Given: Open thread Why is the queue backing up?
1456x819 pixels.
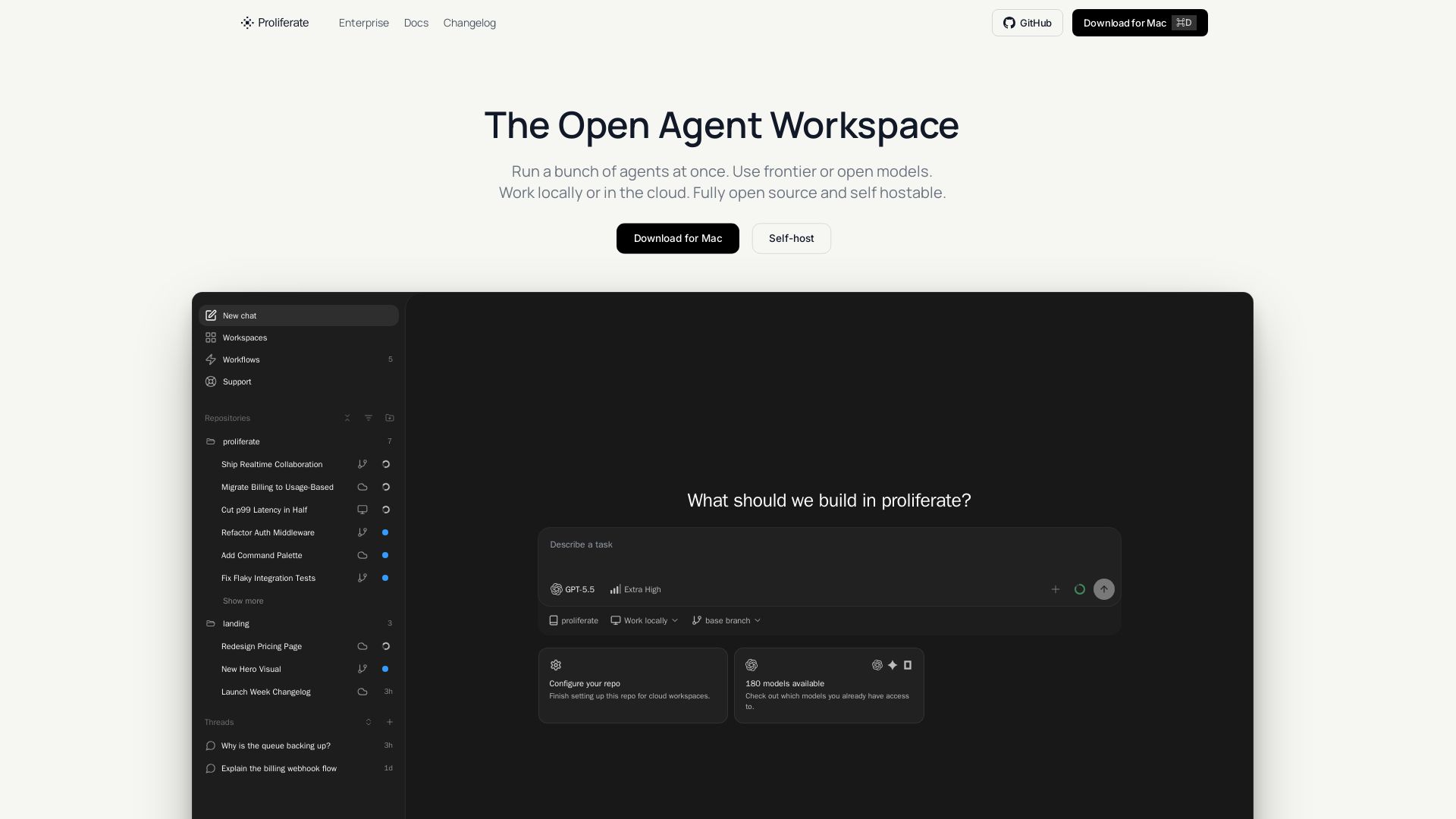Looking at the screenshot, I should tap(299, 745).
